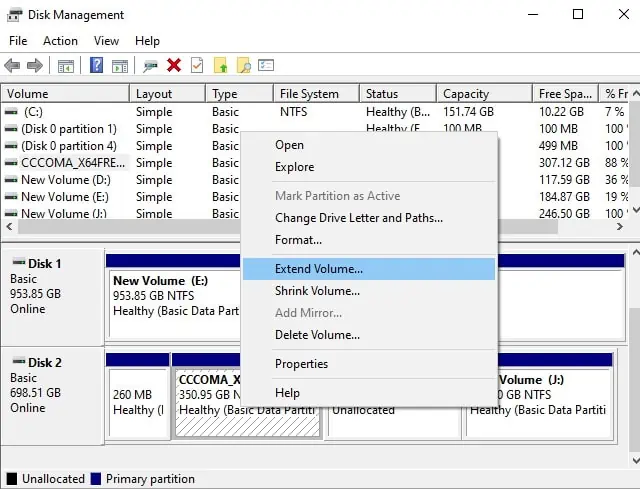Click the drive connect toolbar icon
Image resolution: width=640 pixels, height=489 pixels.
pyautogui.click(x=150, y=65)
